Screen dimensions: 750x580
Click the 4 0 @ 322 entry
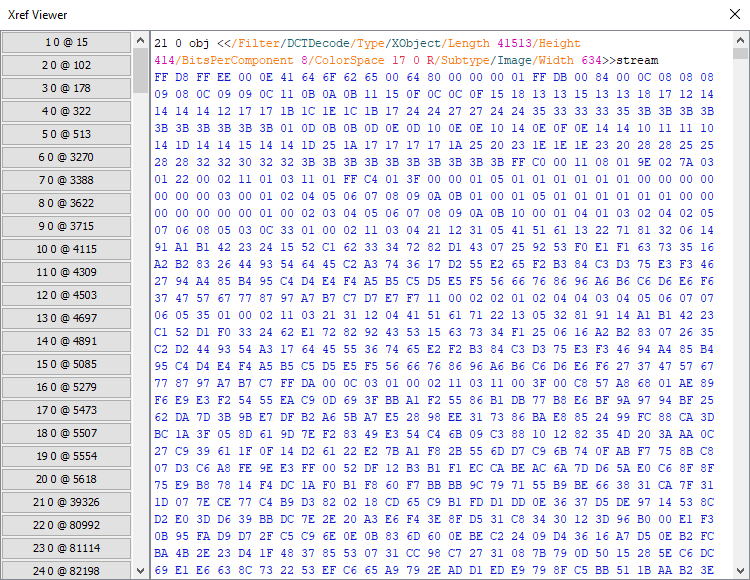click(66, 111)
